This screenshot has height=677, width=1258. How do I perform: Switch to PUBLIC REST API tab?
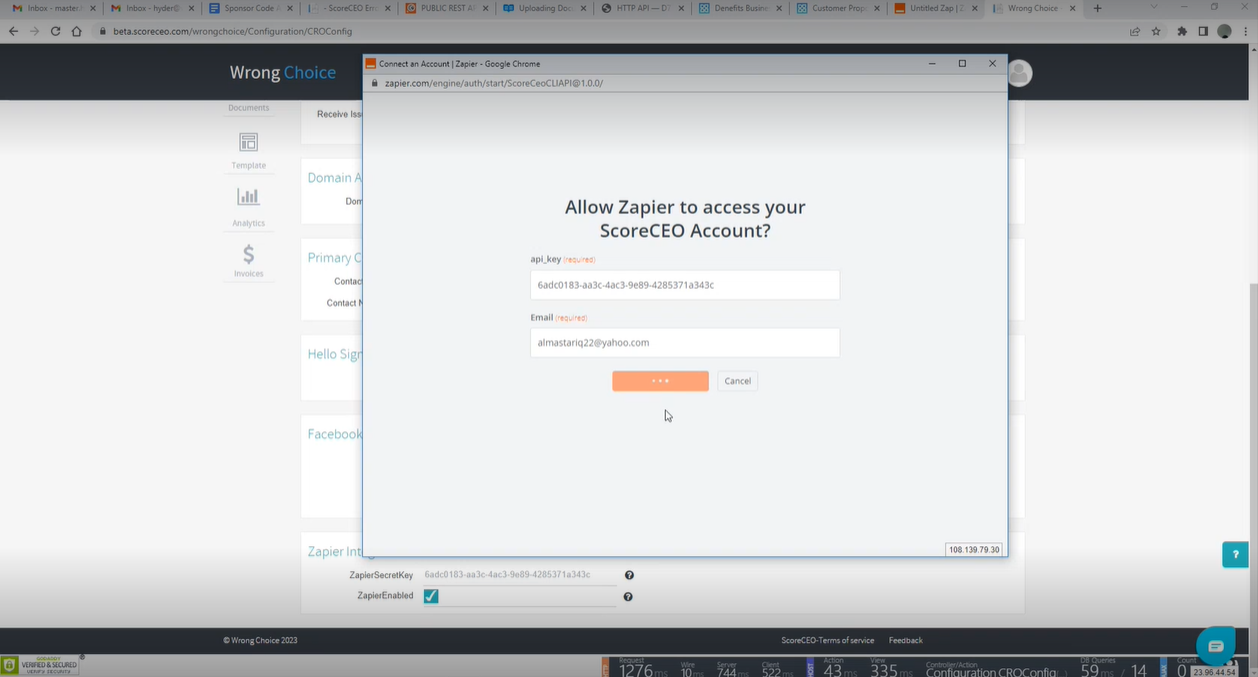coord(446,8)
